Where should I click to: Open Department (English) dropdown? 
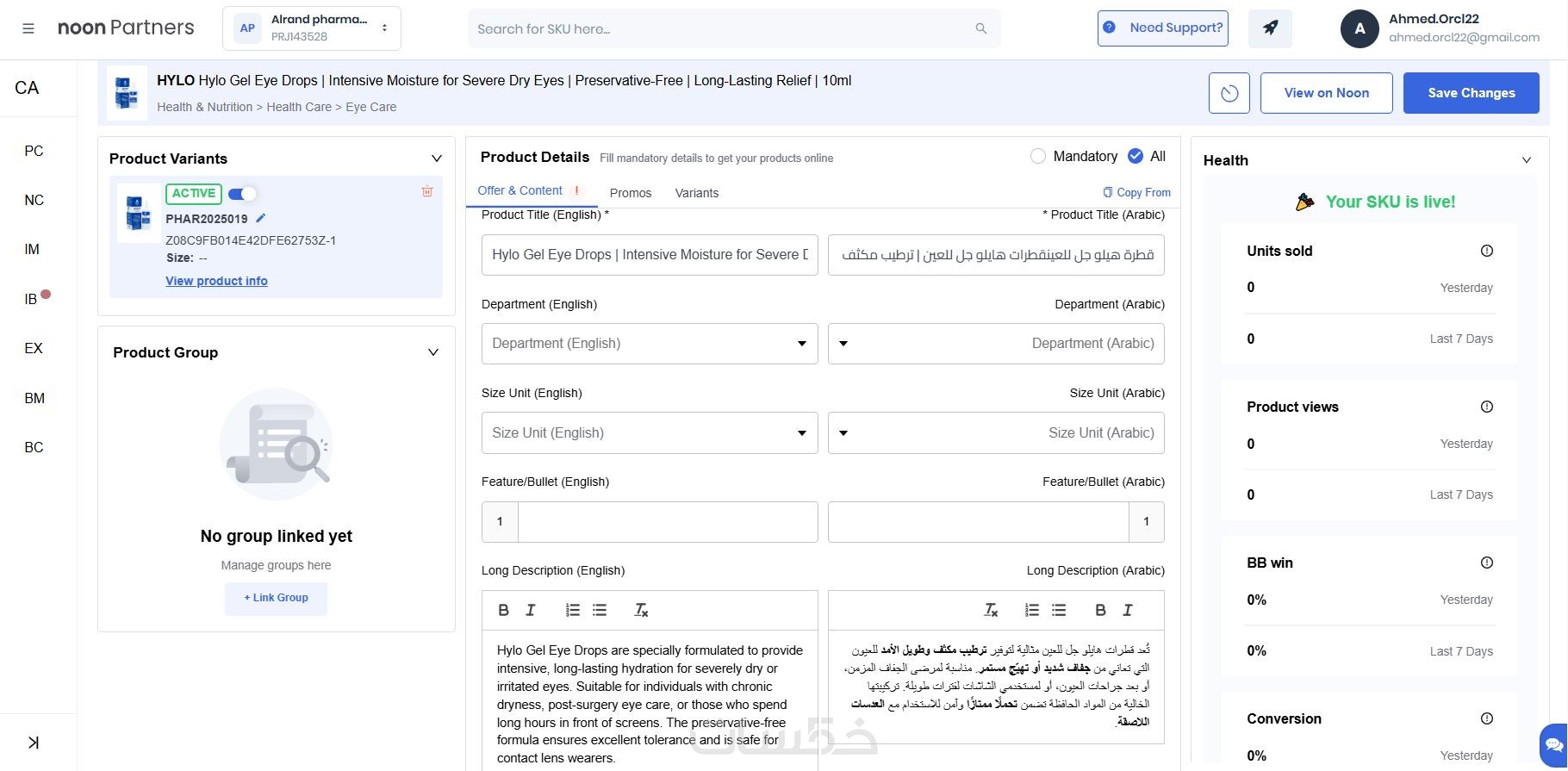[x=650, y=344]
